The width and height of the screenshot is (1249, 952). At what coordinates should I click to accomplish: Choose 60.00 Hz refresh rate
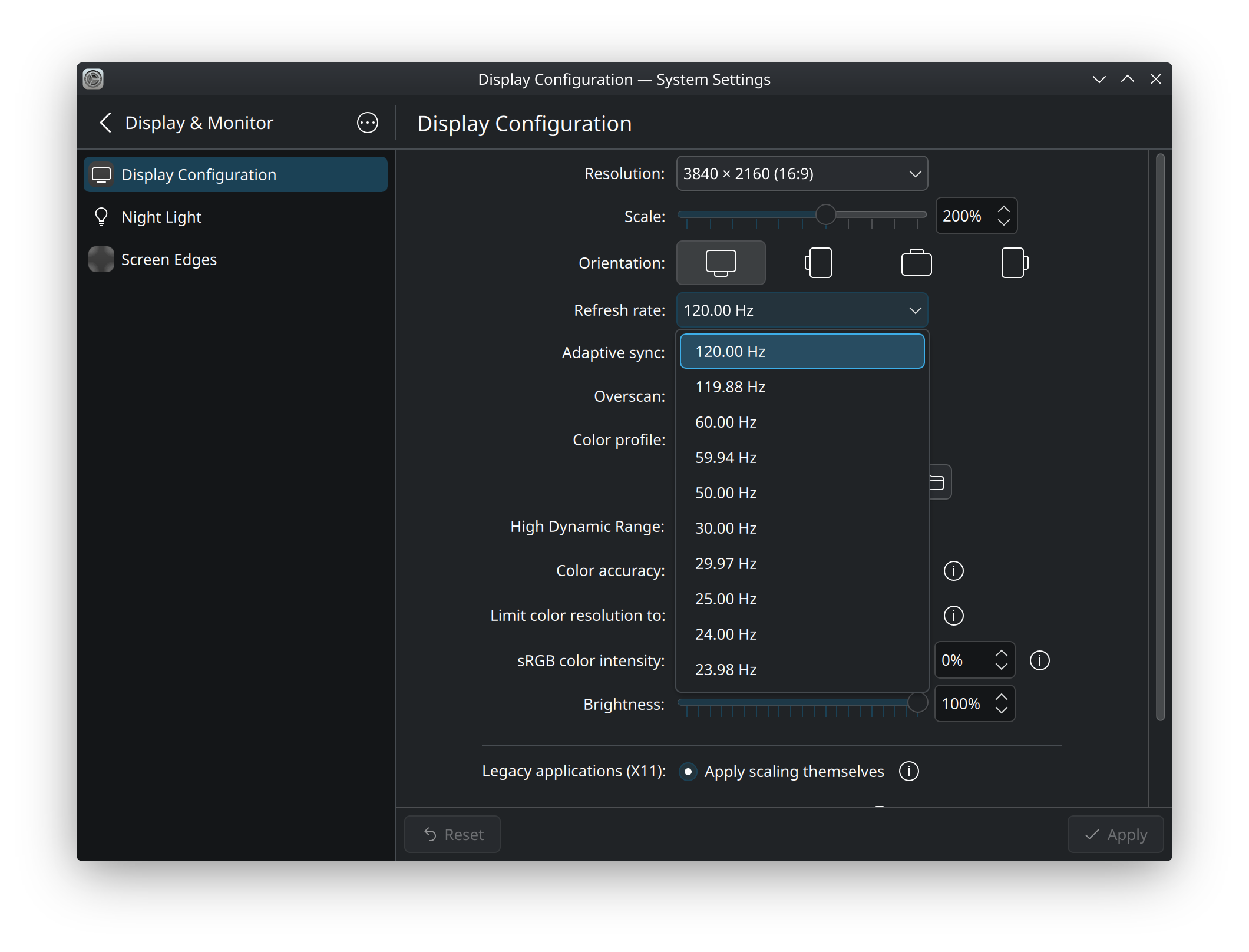pyautogui.click(x=802, y=422)
